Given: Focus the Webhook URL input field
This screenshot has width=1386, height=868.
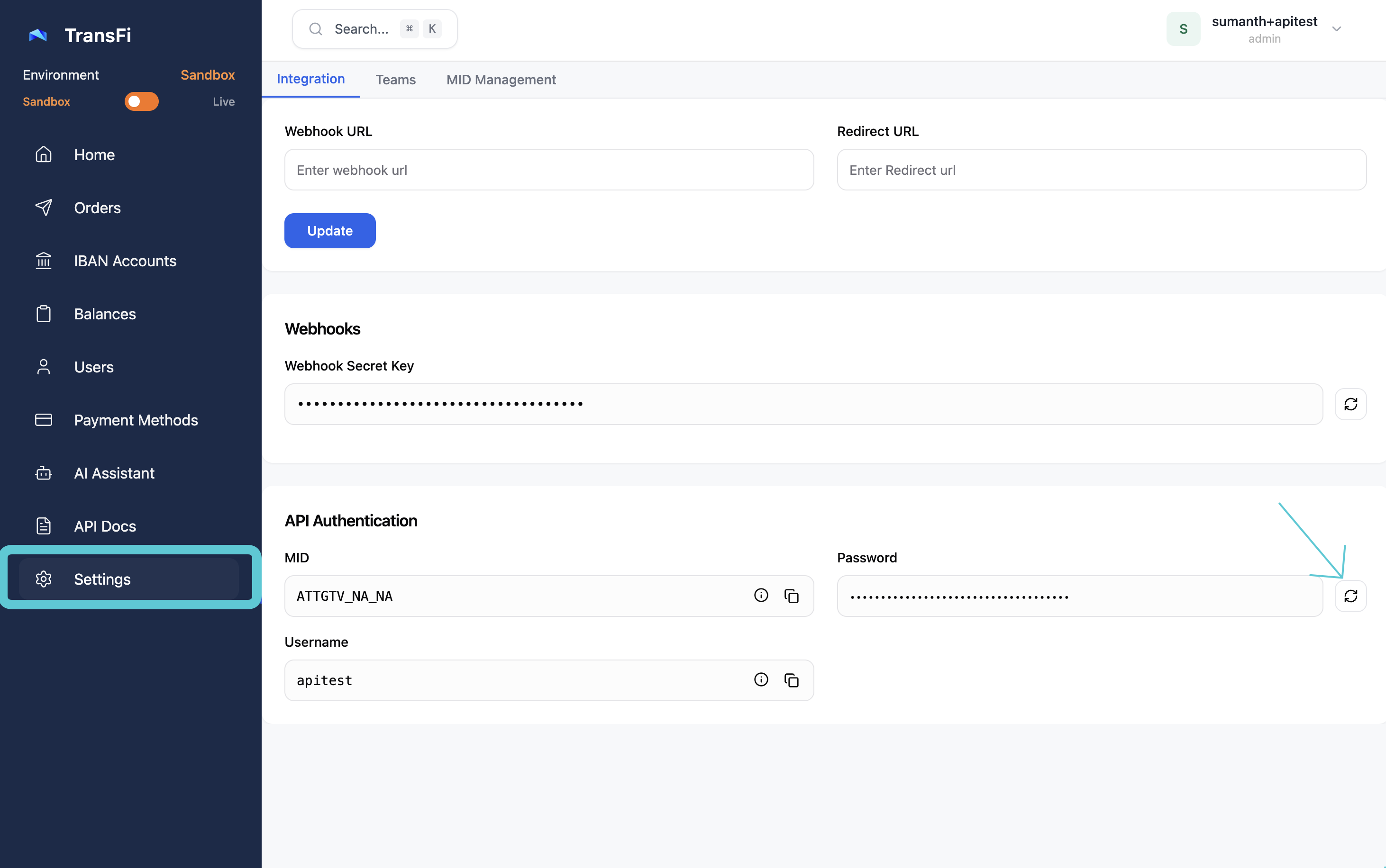Looking at the screenshot, I should [x=548, y=170].
